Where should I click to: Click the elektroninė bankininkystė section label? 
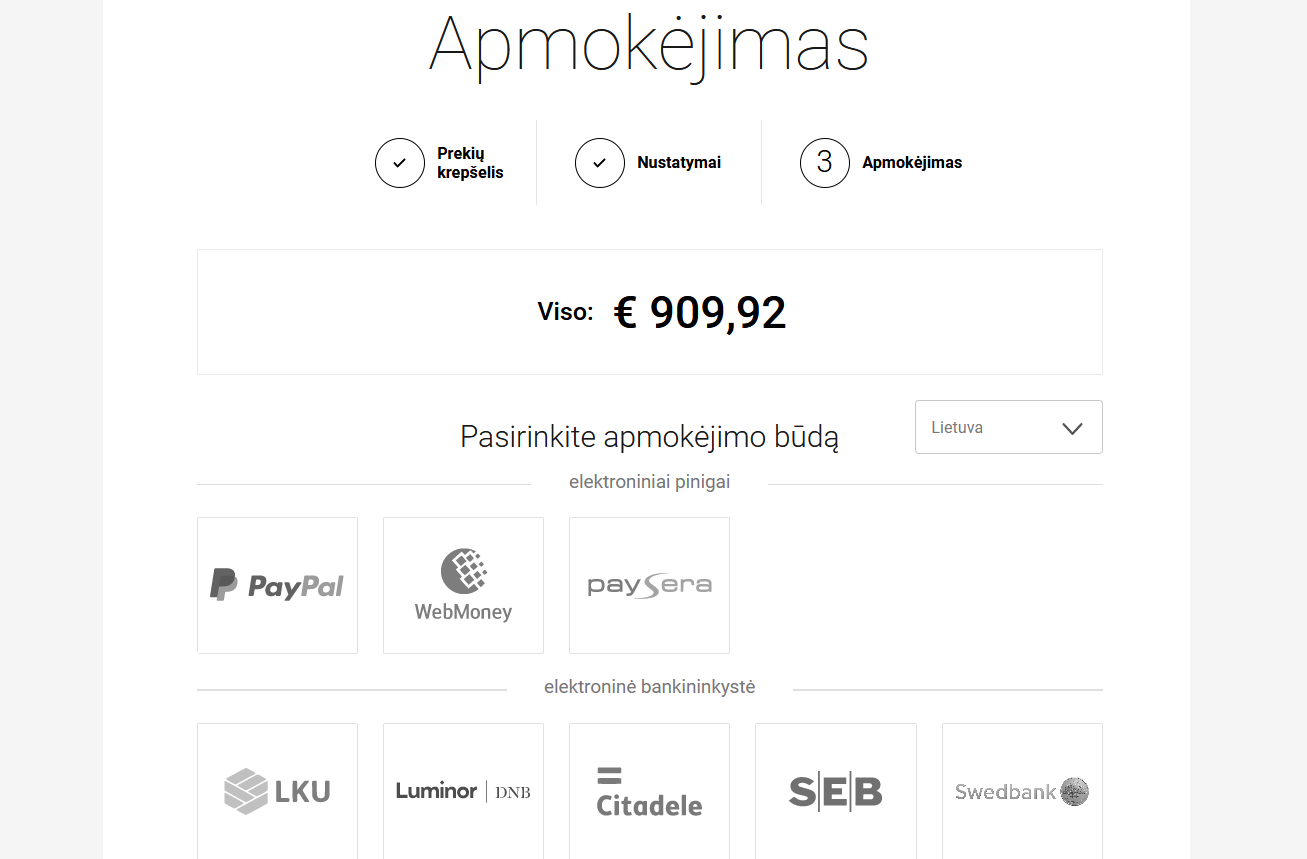pyautogui.click(x=650, y=687)
